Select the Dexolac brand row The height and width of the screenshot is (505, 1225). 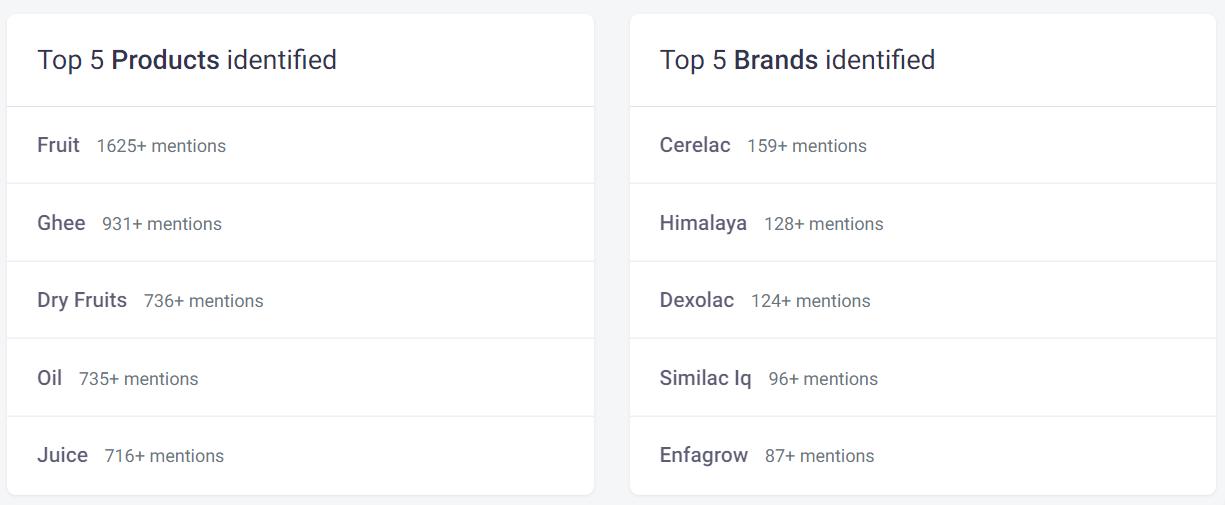[x=697, y=300]
